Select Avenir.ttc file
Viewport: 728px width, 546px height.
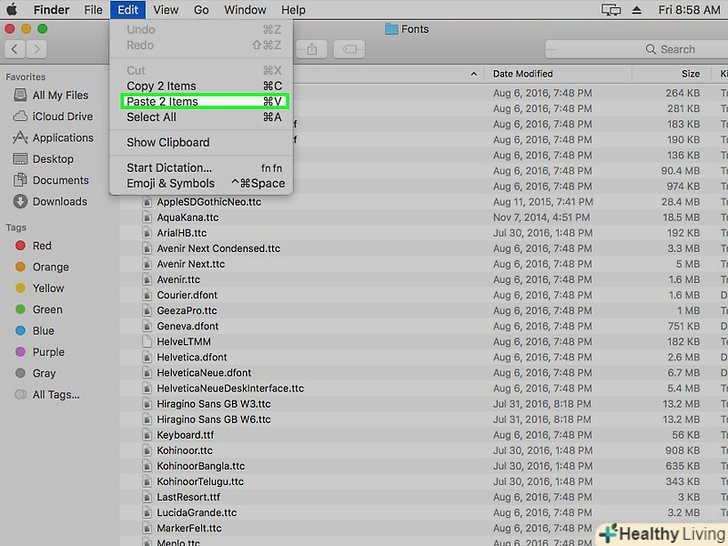pos(178,280)
